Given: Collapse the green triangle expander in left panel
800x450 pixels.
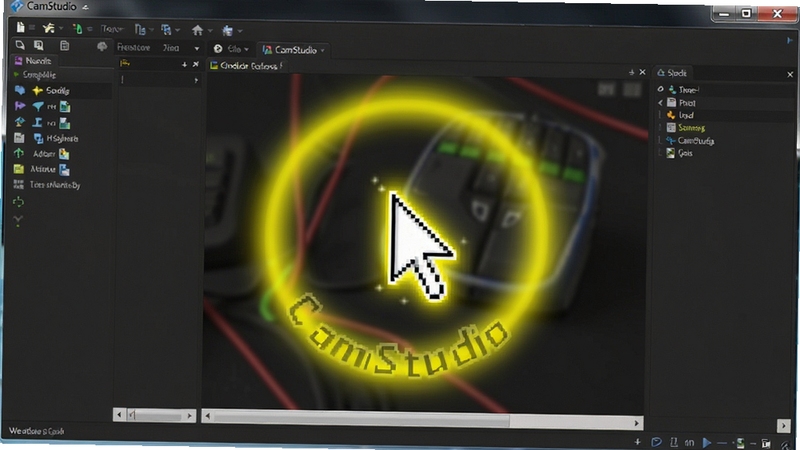Looking at the screenshot, I should pyautogui.click(x=16, y=74).
